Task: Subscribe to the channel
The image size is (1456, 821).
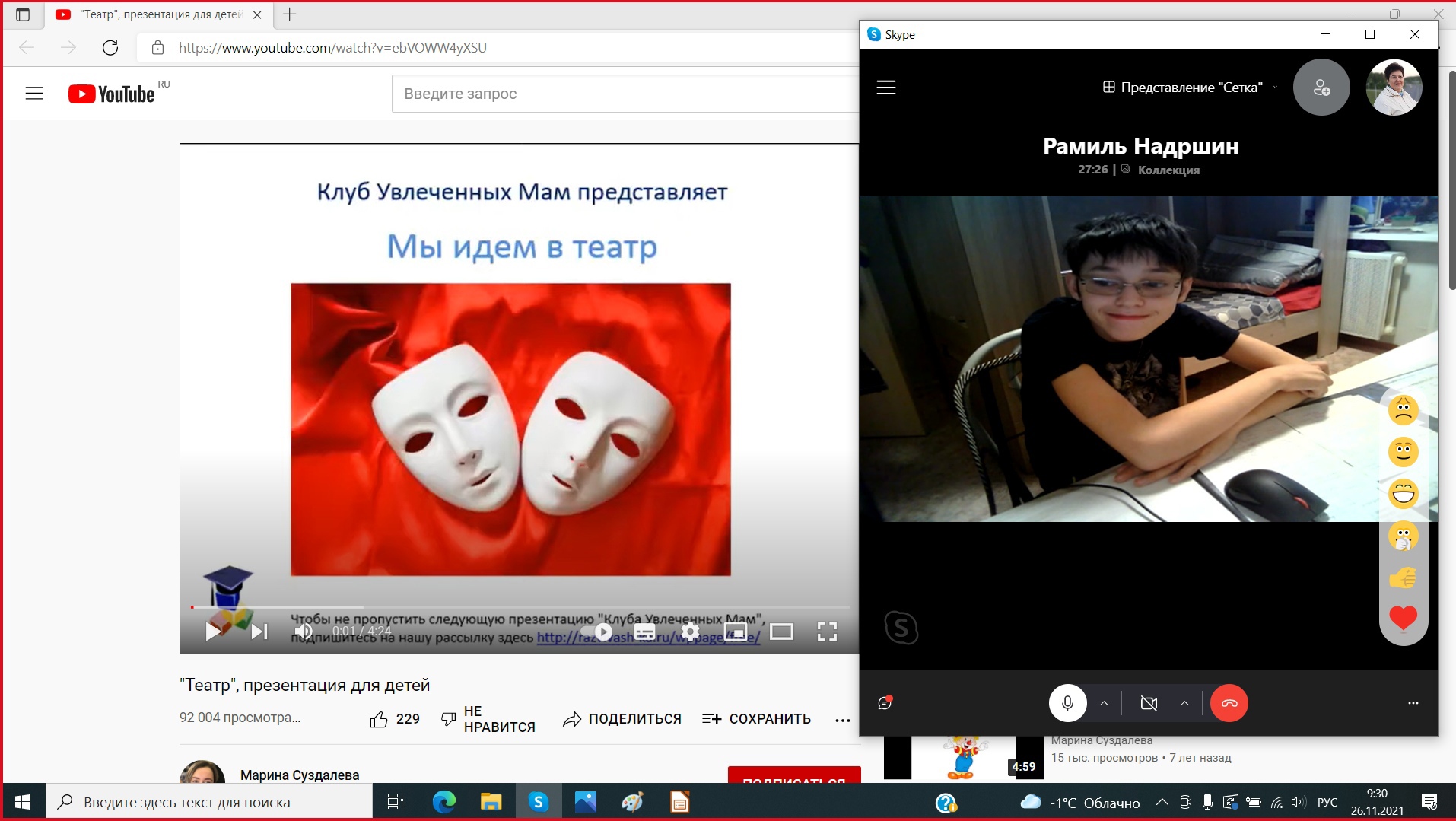Action: (x=793, y=775)
